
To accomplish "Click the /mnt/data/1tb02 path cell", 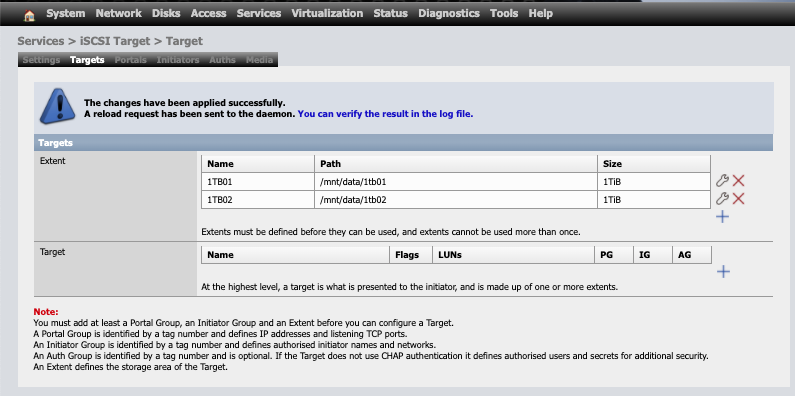I will click(456, 200).
